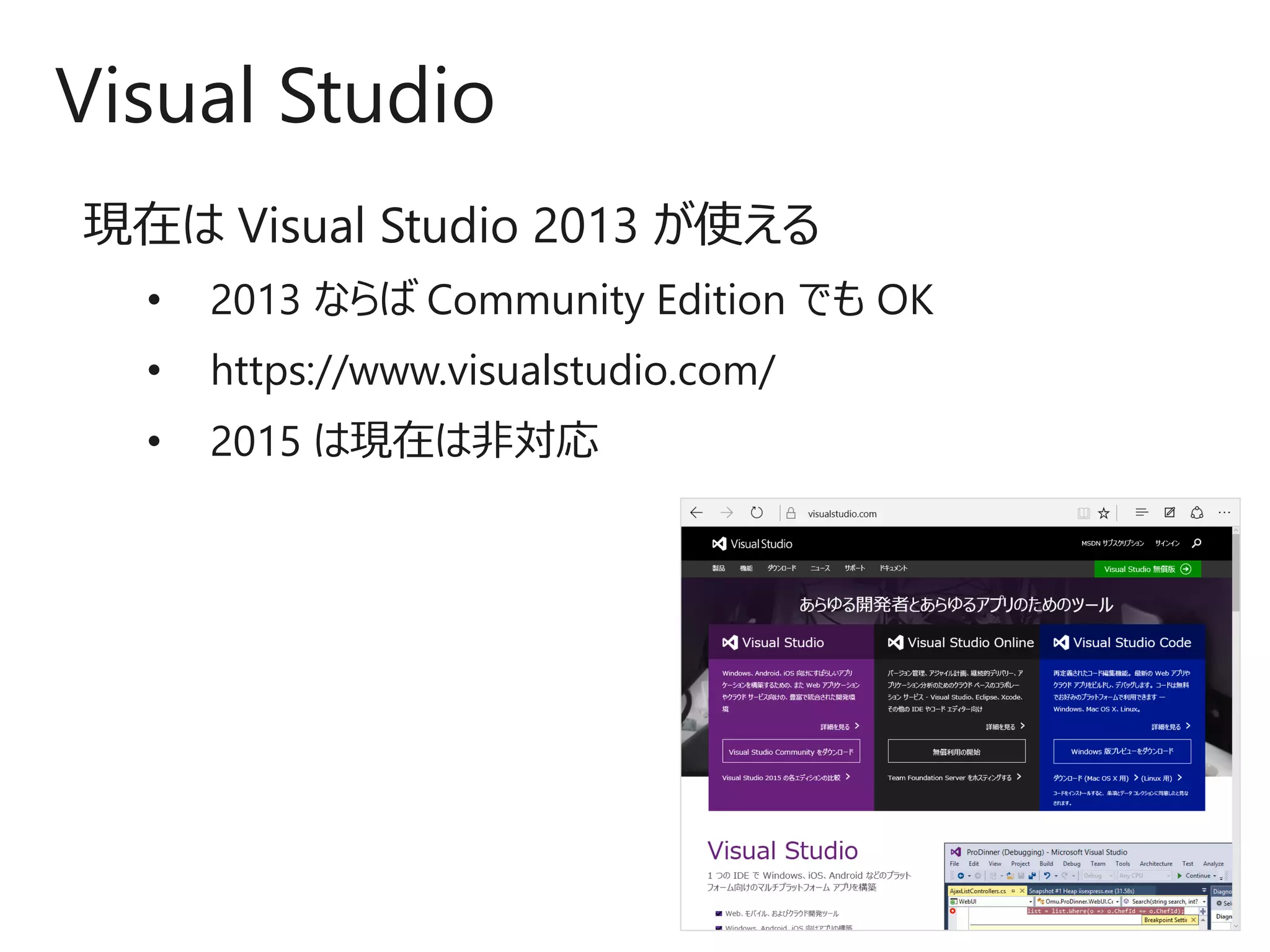Open the Debug menu in Visual Studio
Screen dimensions: 1270x952
click(x=1072, y=864)
